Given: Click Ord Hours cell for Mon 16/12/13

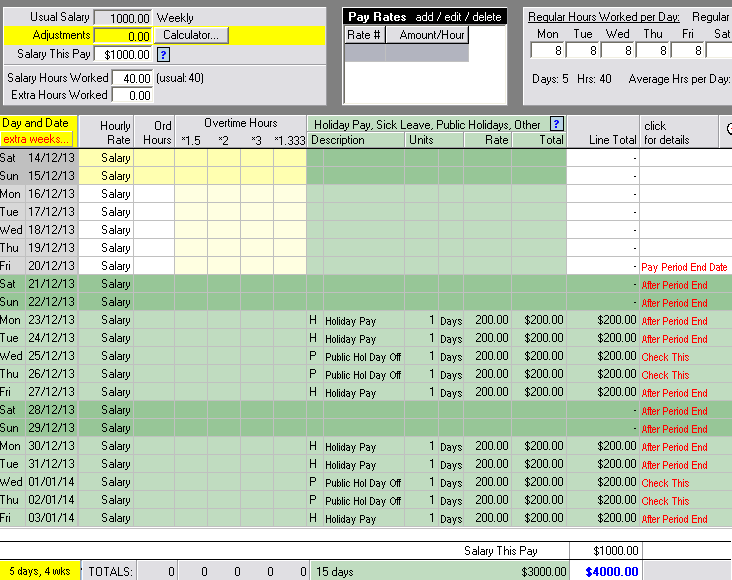Looking at the screenshot, I should [x=154, y=194].
